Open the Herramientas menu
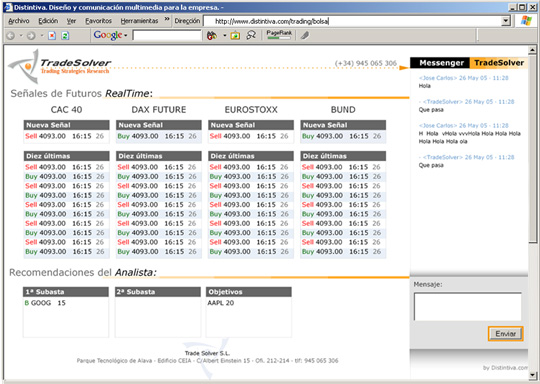 coord(139,21)
